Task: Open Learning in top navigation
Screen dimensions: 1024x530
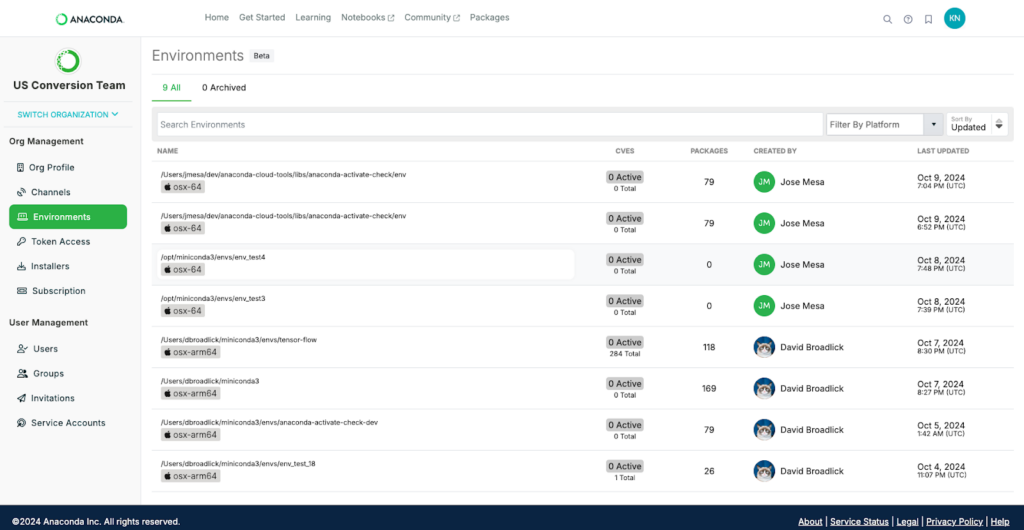Action: 313,18
